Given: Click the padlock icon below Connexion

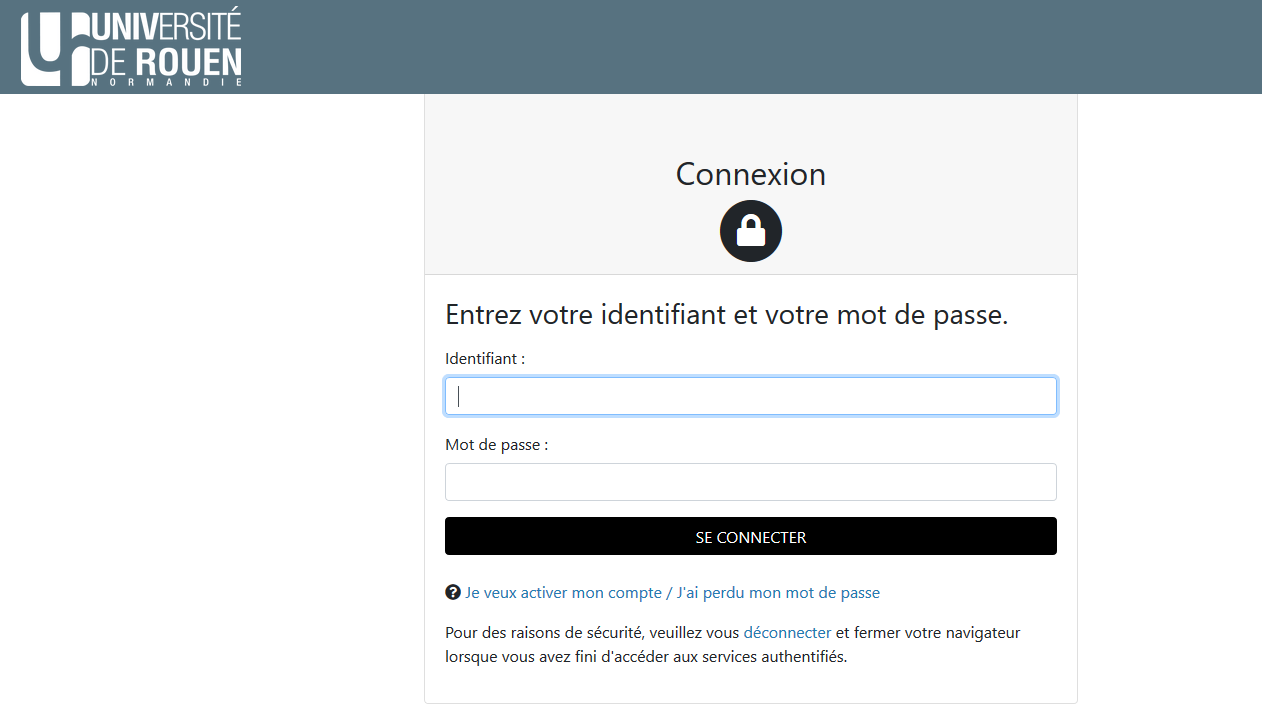Looking at the screenshot, I should 750,232.
